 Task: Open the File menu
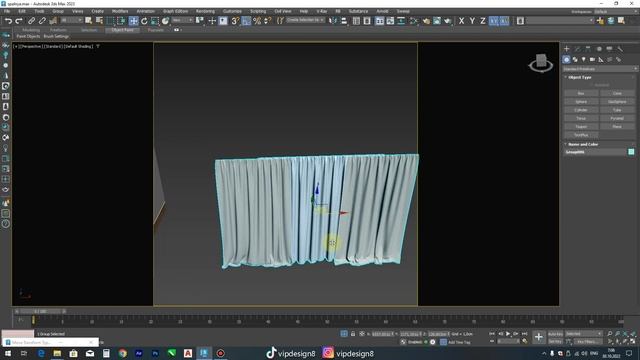point(7,11)
